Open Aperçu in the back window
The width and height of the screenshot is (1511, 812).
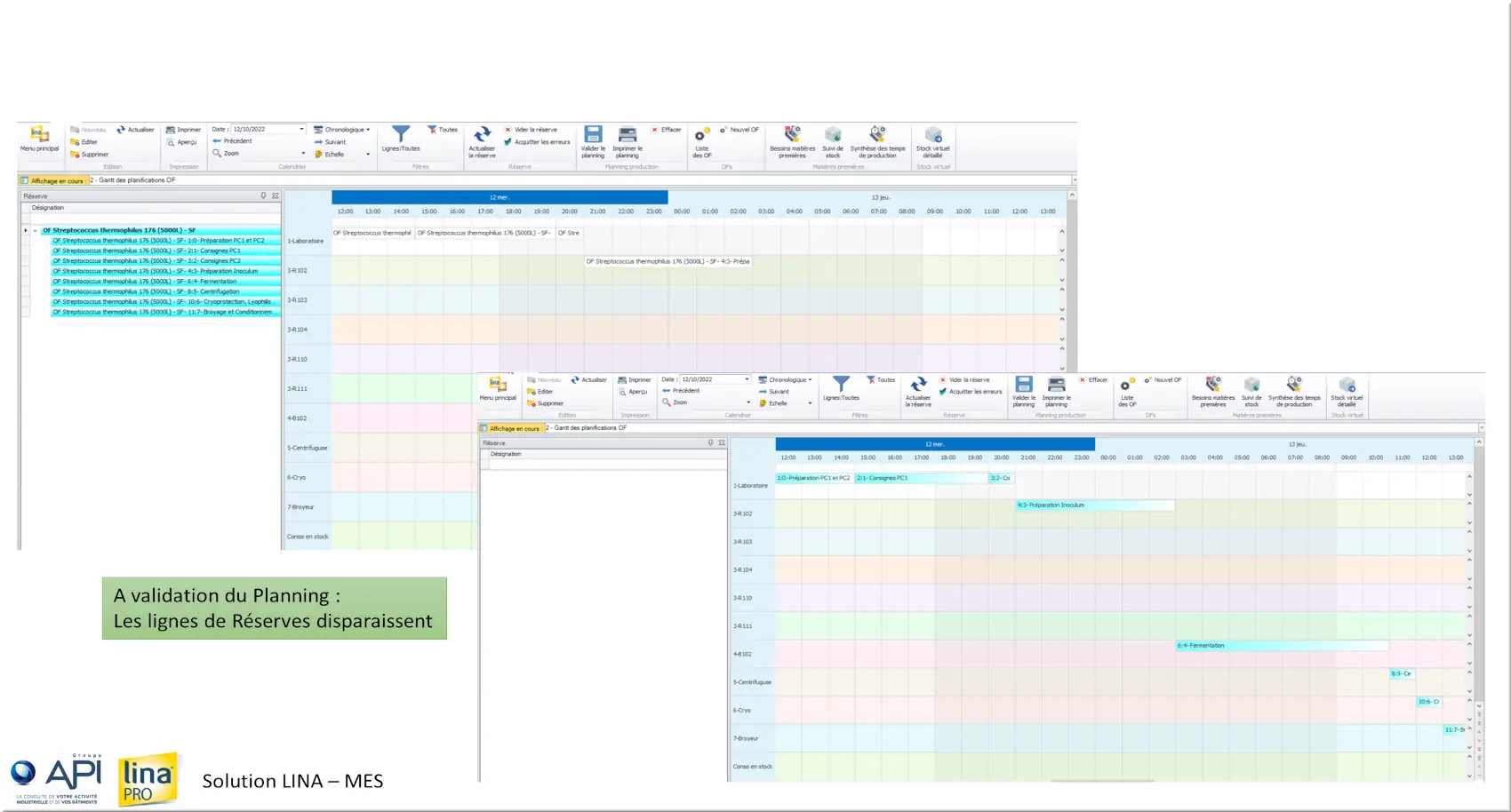tap(182, 142)
